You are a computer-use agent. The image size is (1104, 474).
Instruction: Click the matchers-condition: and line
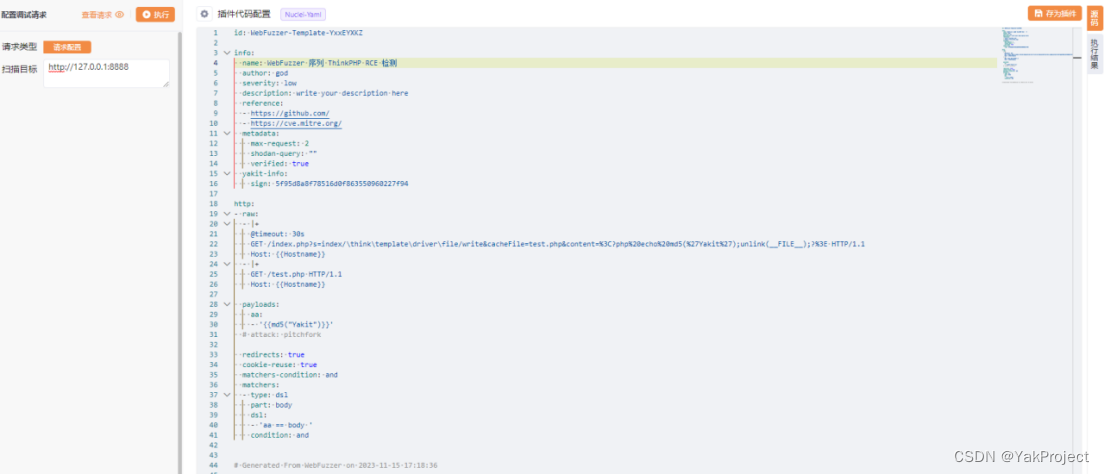click(x=289, y=375)
